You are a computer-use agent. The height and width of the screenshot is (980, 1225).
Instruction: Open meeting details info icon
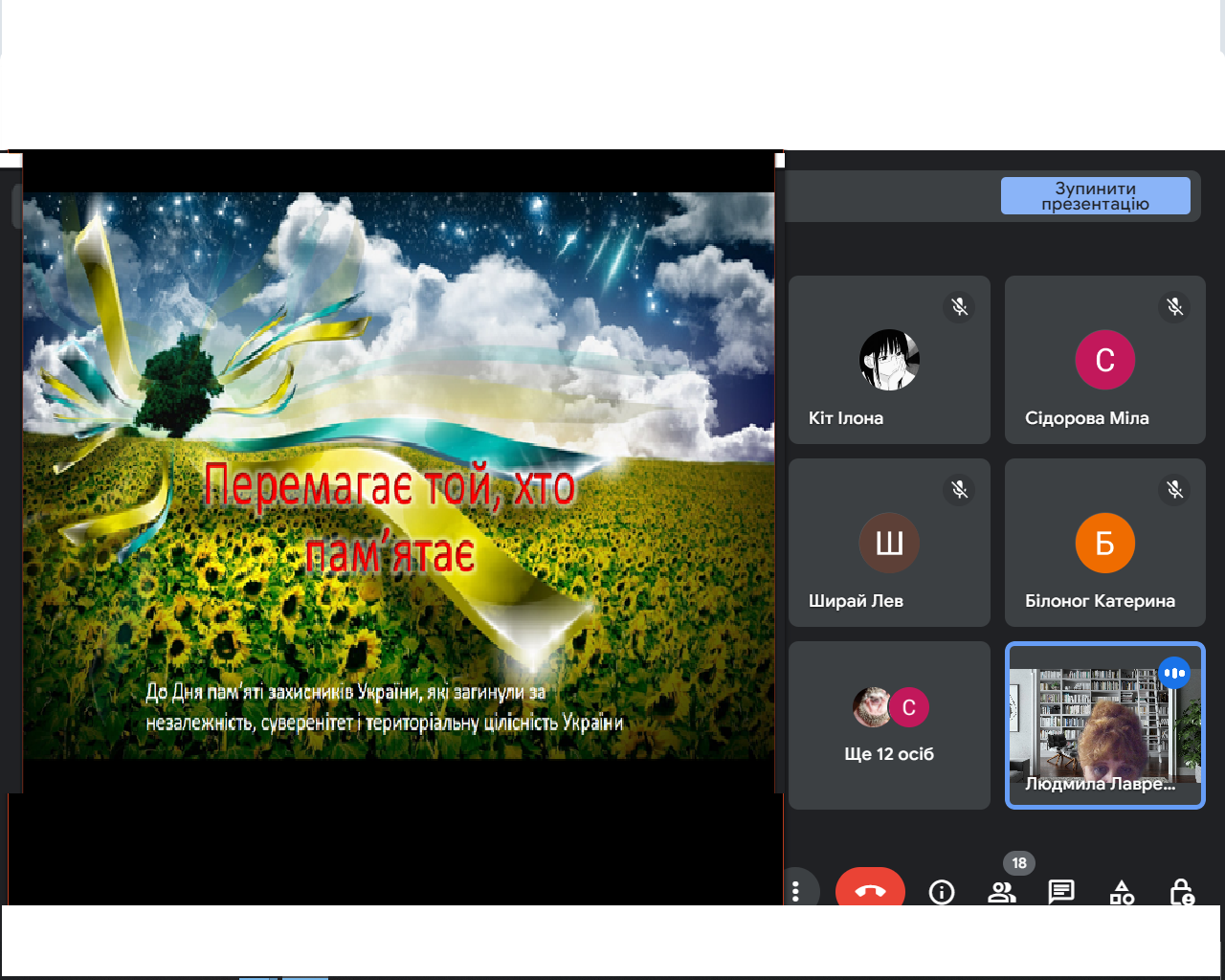pyautogui.click(x=942, y=892)
